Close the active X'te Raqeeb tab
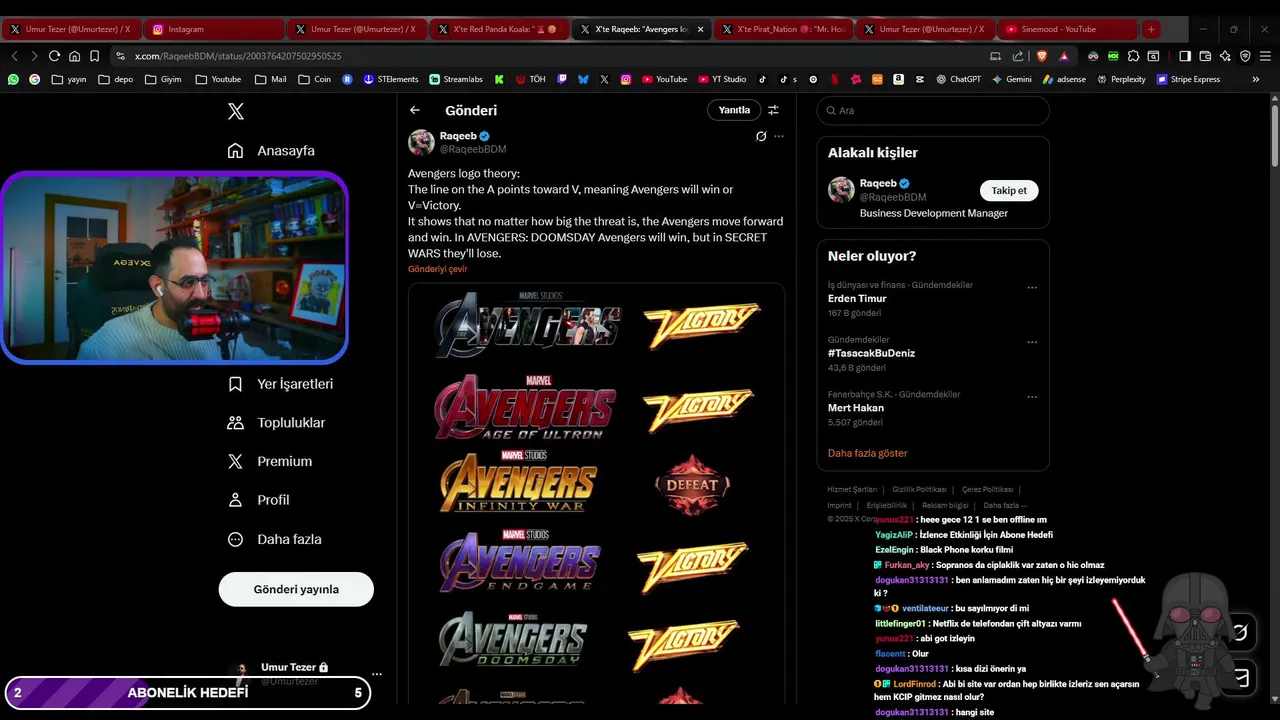This screenshot has height=720, width=1280. coord(700,30)
